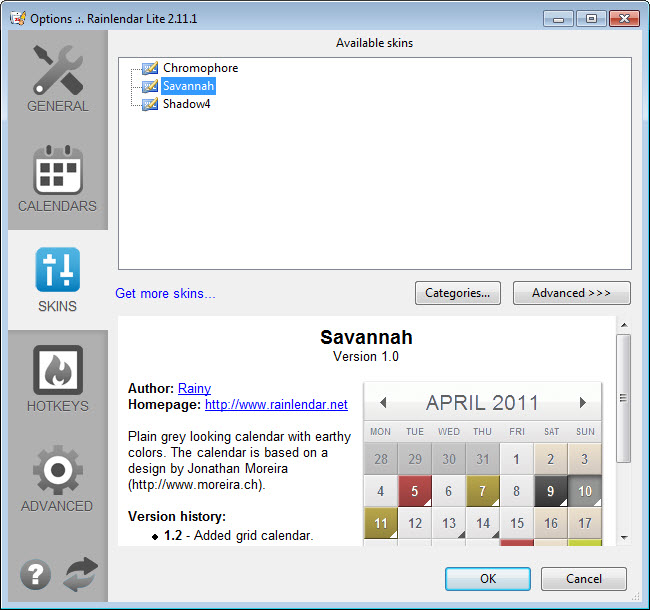The image size is (650, 610).
Task: Click the APRIL 2011 preview heading
Action: click(482, 403)
